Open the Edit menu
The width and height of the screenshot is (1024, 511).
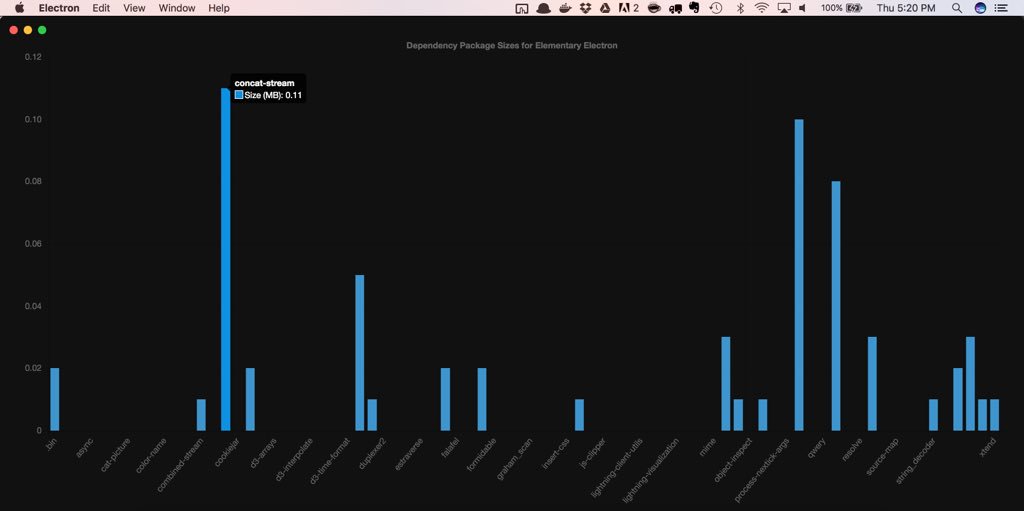(x=101, y=8)
